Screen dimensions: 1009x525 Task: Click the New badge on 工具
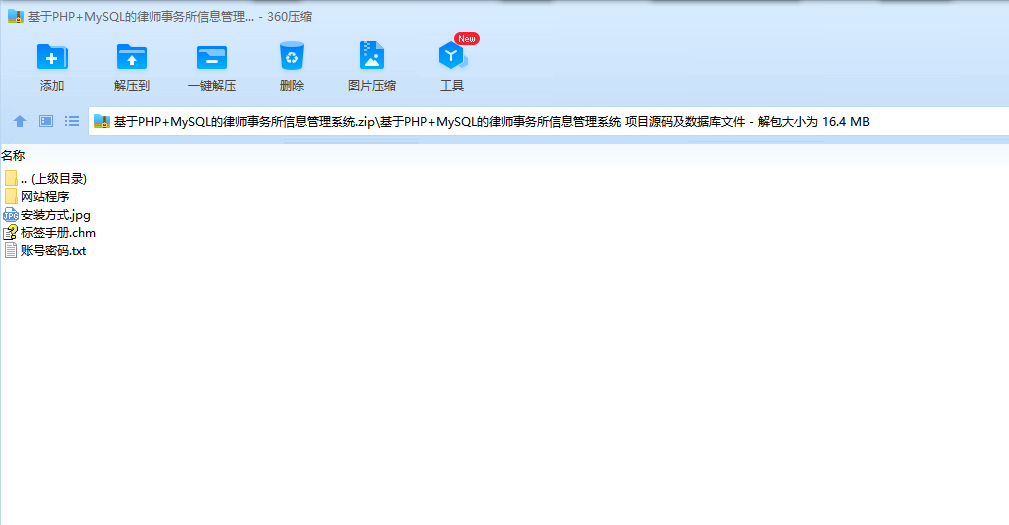point(467,39)
